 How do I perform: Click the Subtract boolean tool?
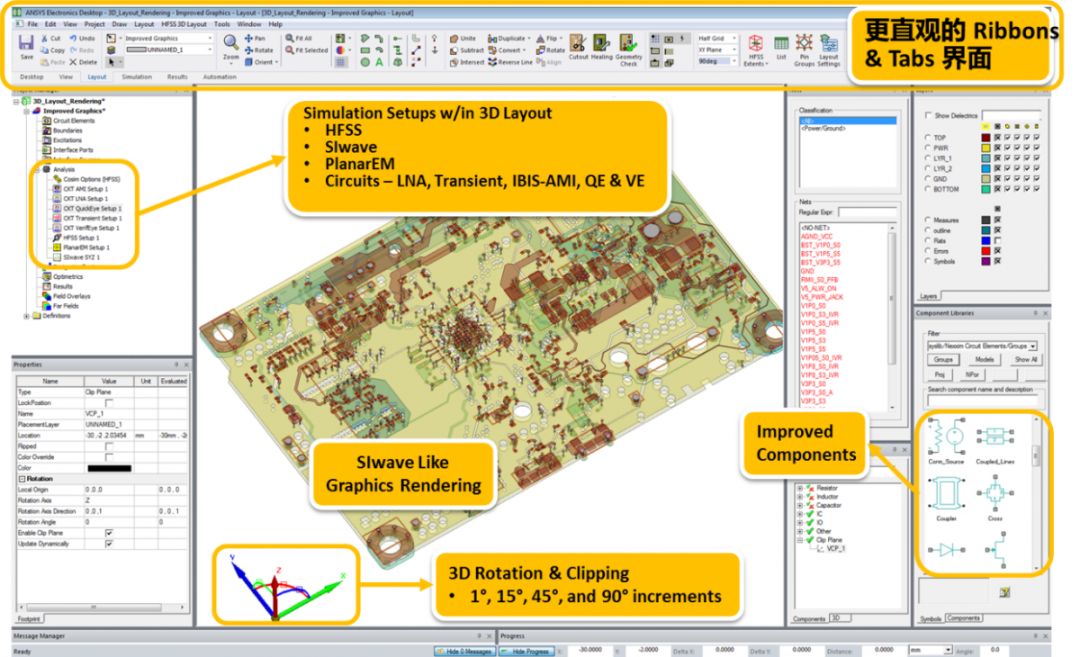coord(467,50)
